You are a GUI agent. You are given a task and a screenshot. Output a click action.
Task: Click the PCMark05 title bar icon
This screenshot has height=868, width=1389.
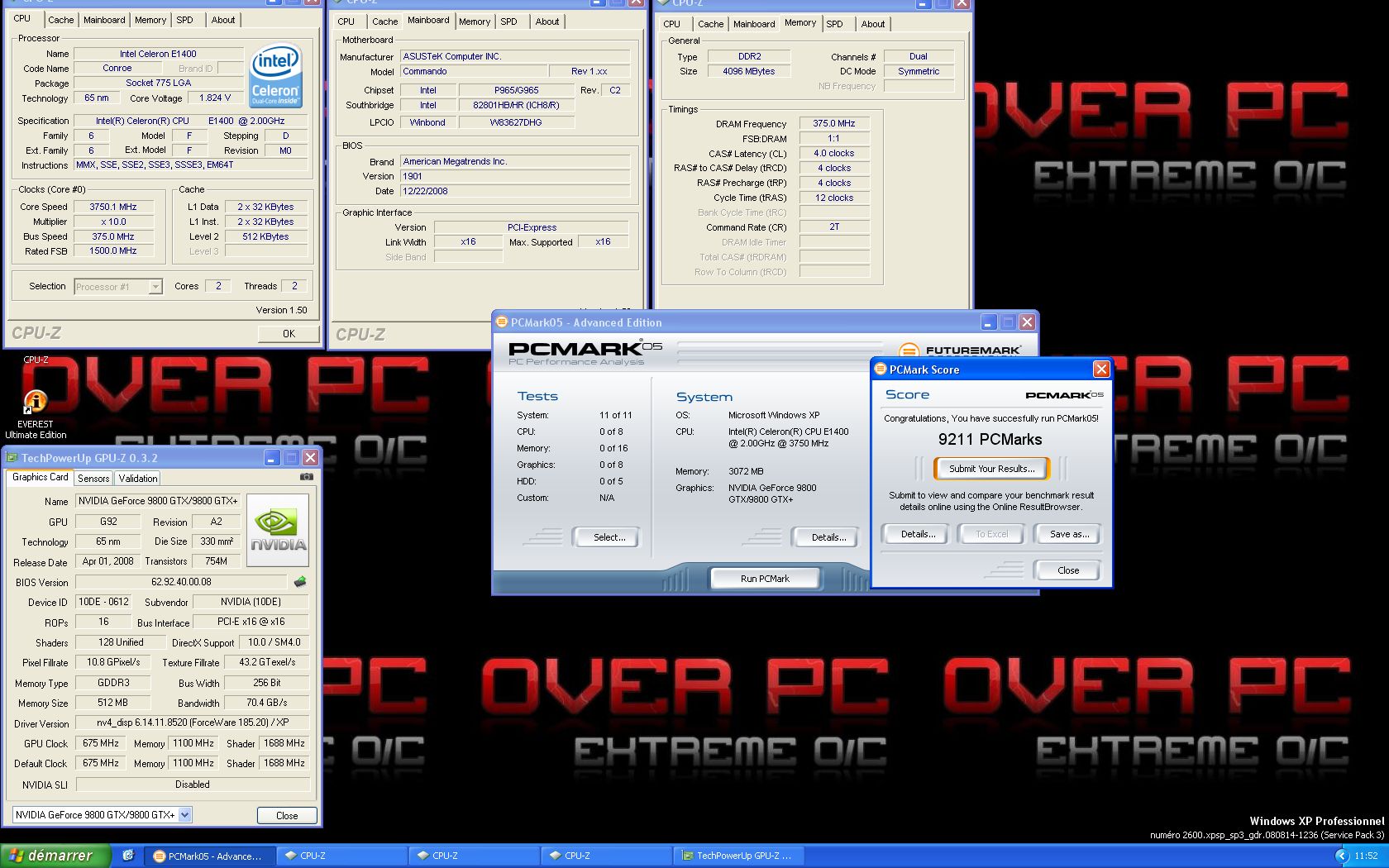[x=501, y=322]
